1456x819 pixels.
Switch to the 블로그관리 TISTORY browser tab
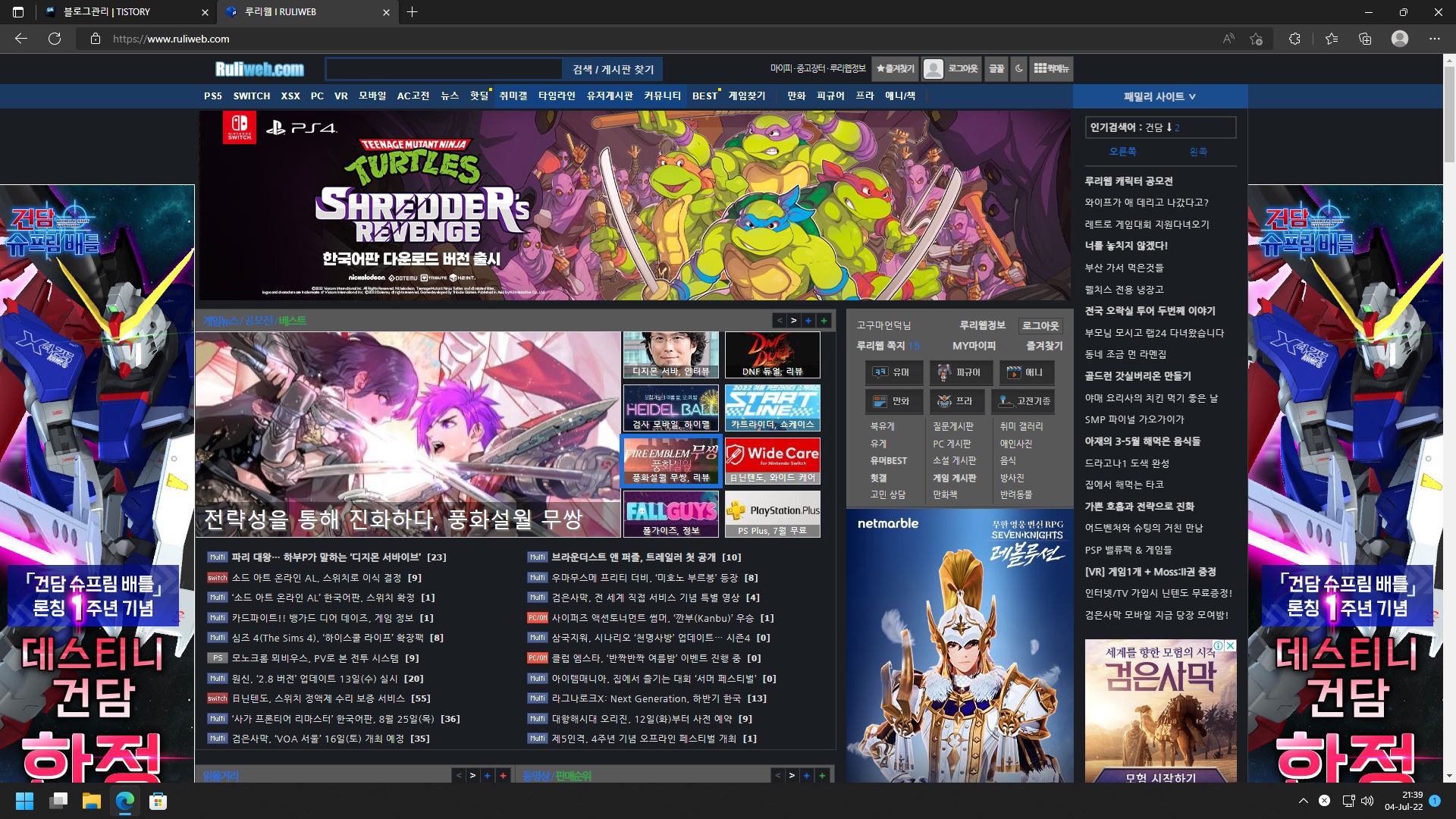pos(107,12)
